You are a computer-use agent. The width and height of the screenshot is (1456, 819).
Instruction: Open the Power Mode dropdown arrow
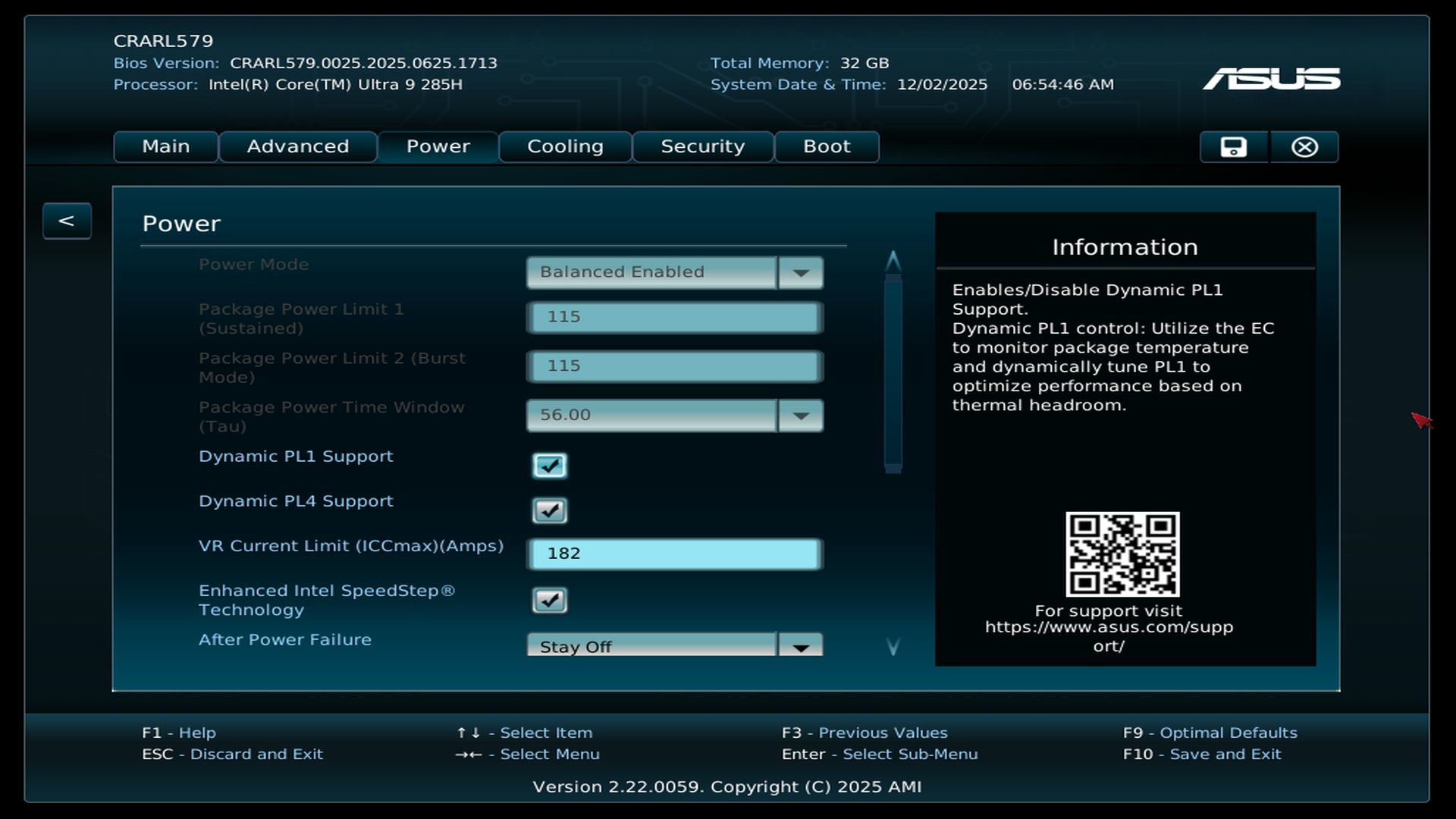(800, 272)
